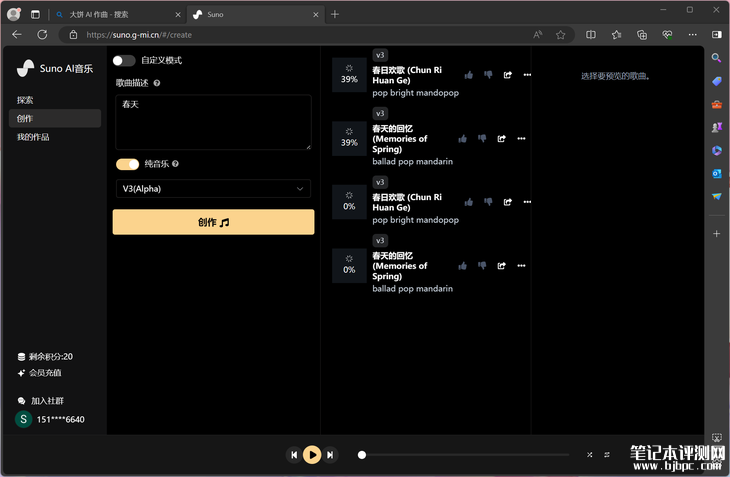Open a new browser tab
This screenshot has width=730, height=477.
(x=335, y=14)
